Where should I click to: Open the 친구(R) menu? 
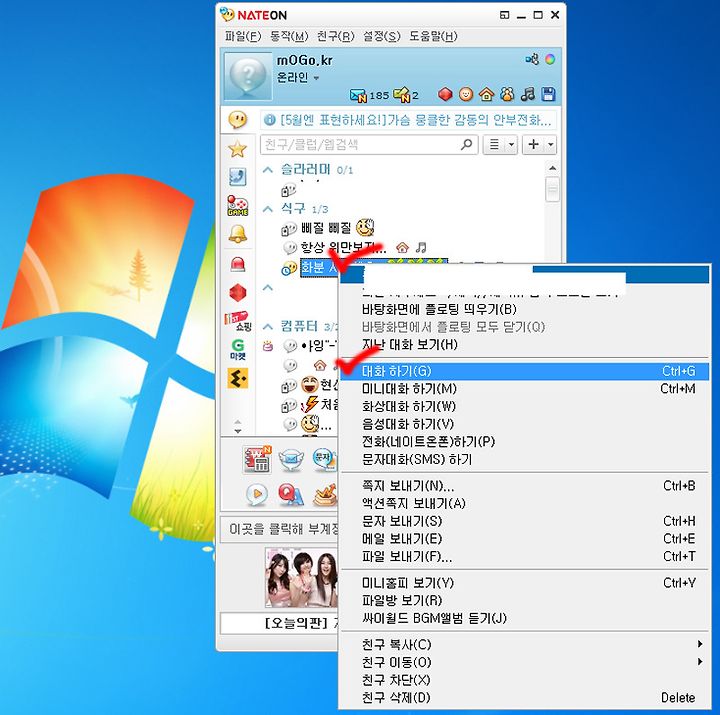tap(336, 36)
